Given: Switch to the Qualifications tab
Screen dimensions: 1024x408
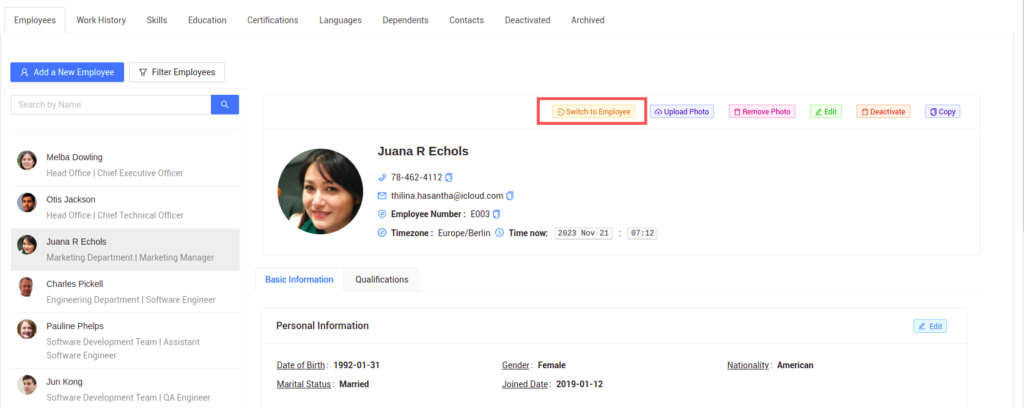Looking at the screenshot, I should point(381,279).
